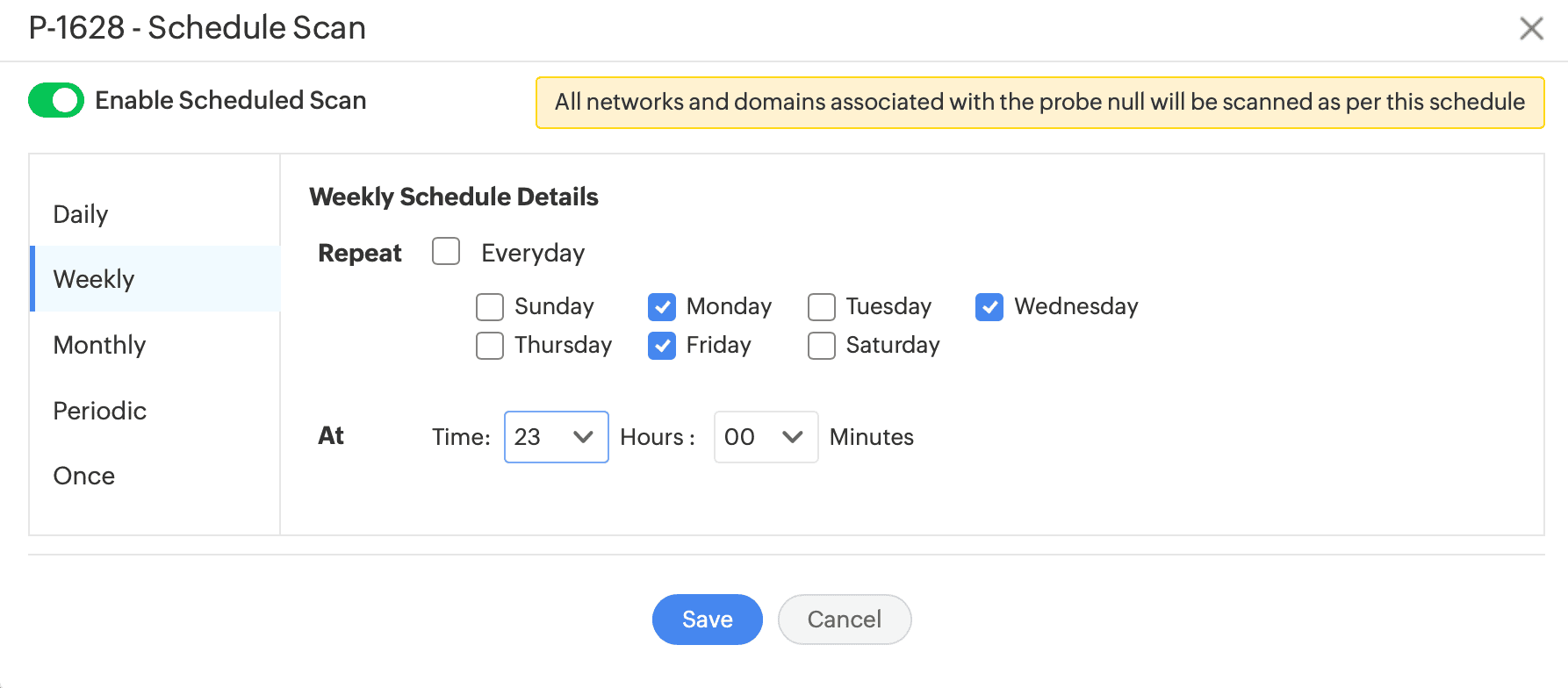1568x688 pixels.
Task: Open the Monthly schedule tab
Action: pyautogui.click(x=99, y=345)
